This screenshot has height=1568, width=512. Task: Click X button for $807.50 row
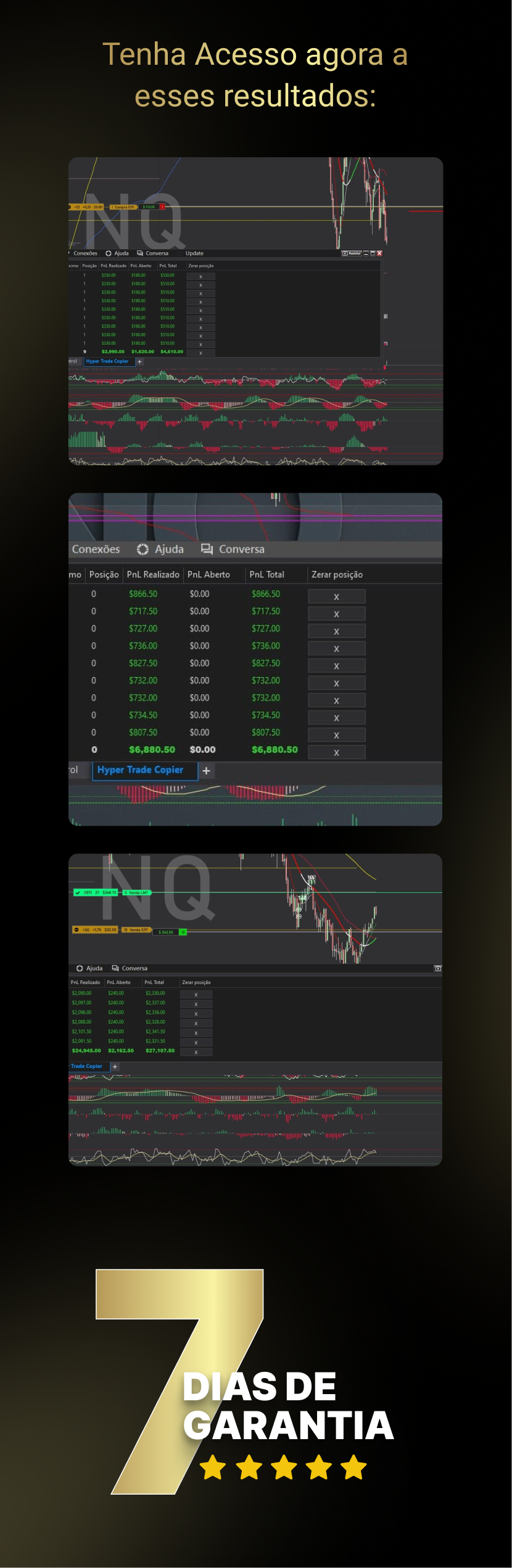(336, 735)
